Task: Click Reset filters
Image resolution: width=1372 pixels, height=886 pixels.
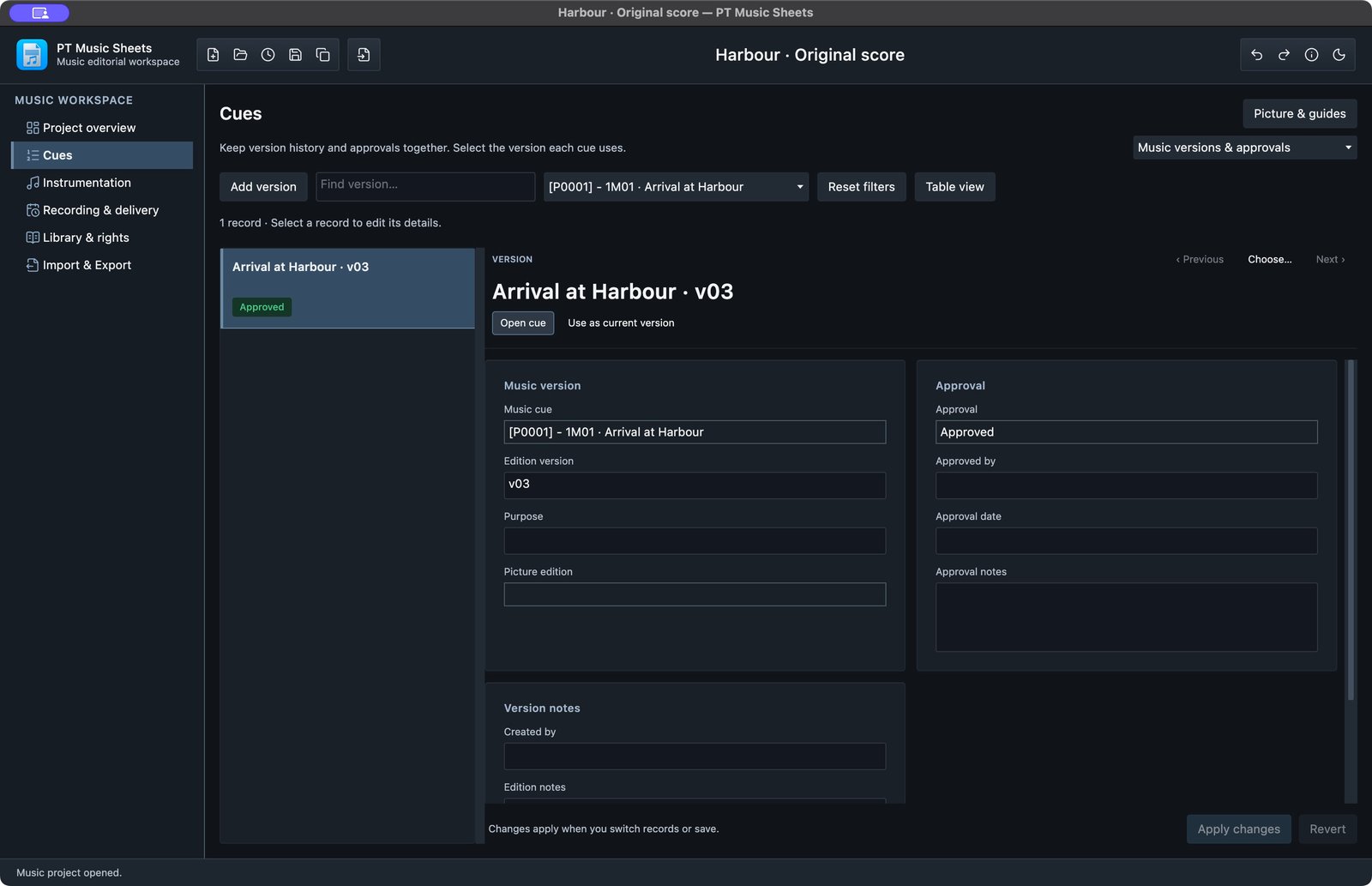Action: click(x=862, y=187)
